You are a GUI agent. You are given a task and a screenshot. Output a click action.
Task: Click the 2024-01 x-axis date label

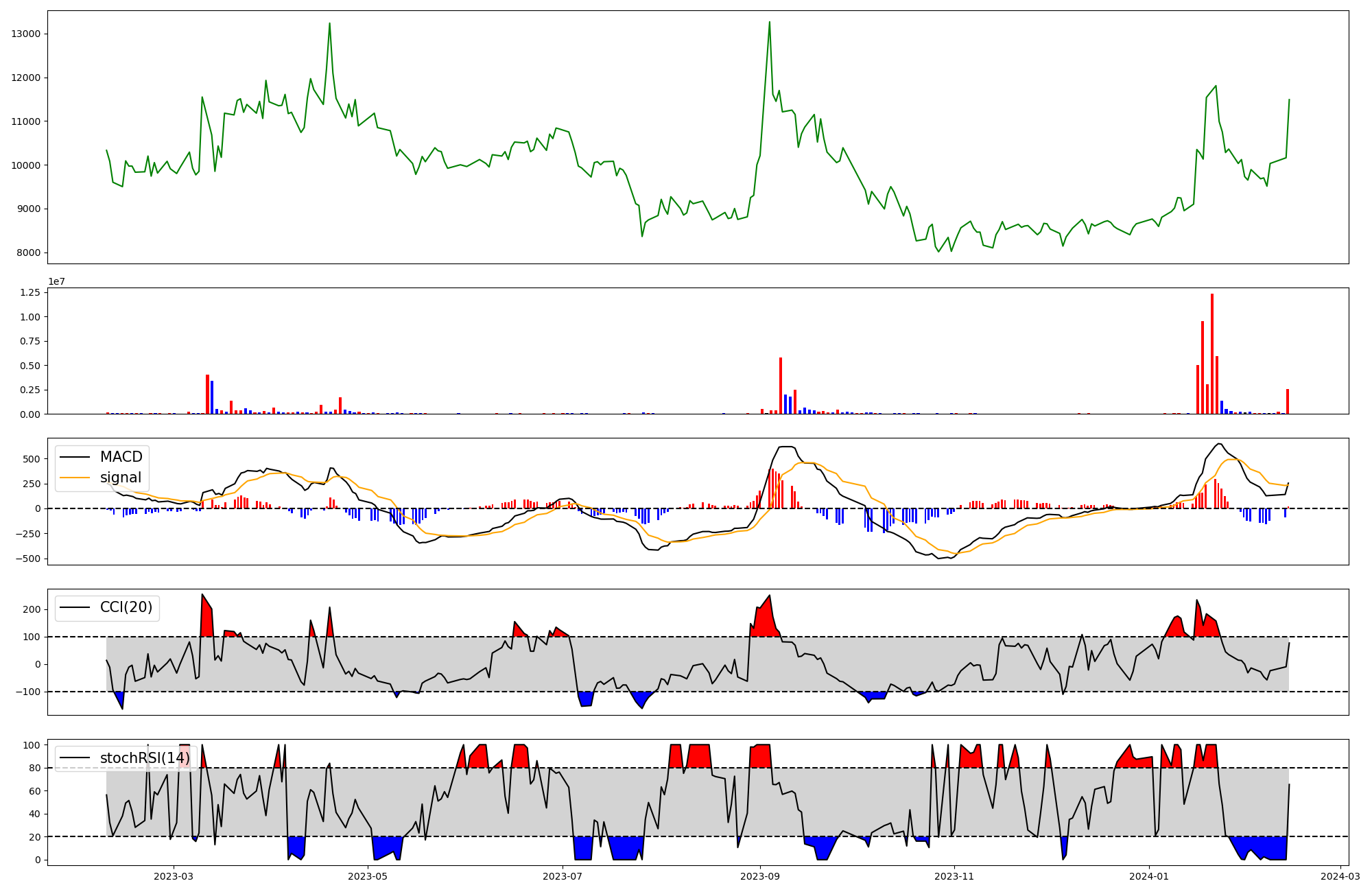click(x=1149, y=876)
